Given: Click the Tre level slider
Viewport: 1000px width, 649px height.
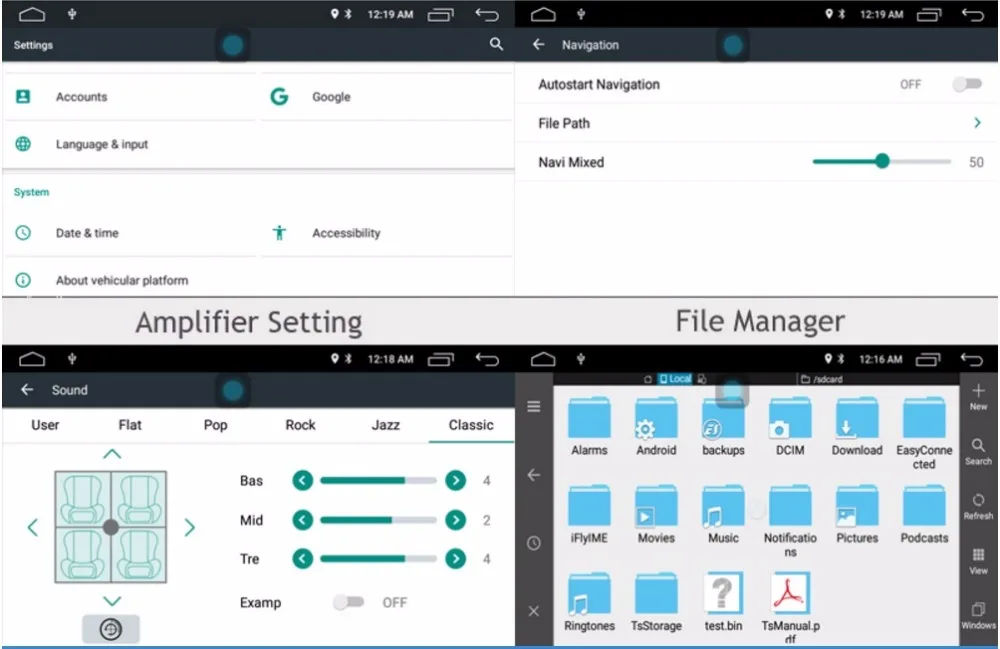Looking at the screenshot, I should (378, 558).
